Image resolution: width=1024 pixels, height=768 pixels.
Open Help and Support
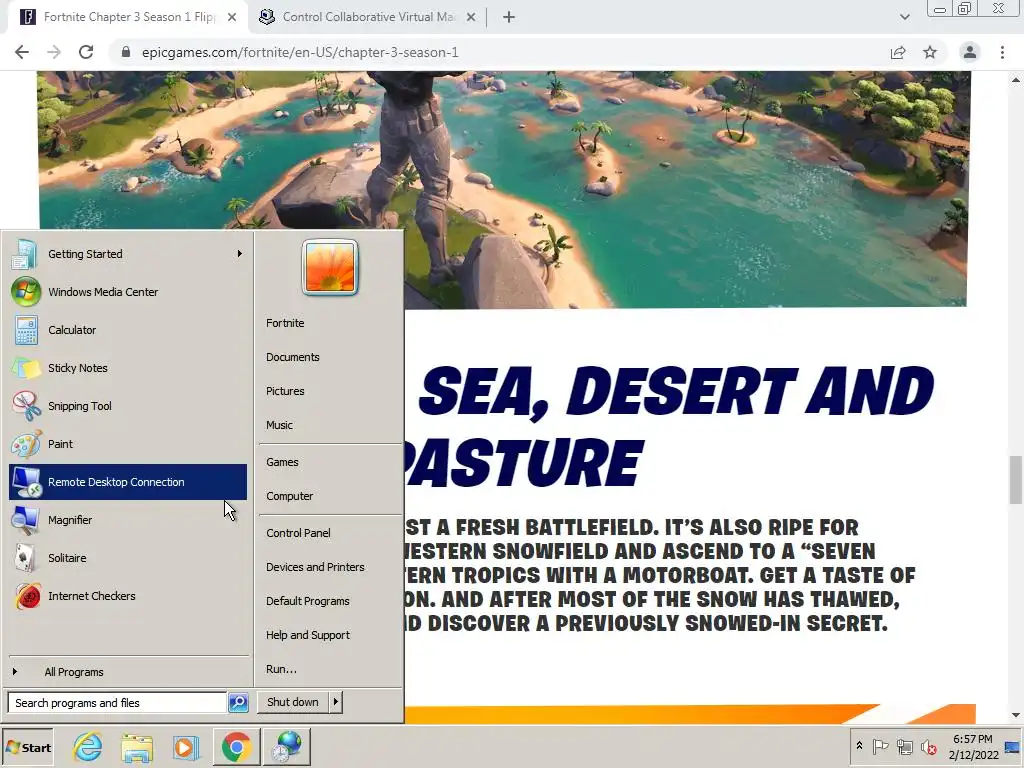click(x=308, y=635)
